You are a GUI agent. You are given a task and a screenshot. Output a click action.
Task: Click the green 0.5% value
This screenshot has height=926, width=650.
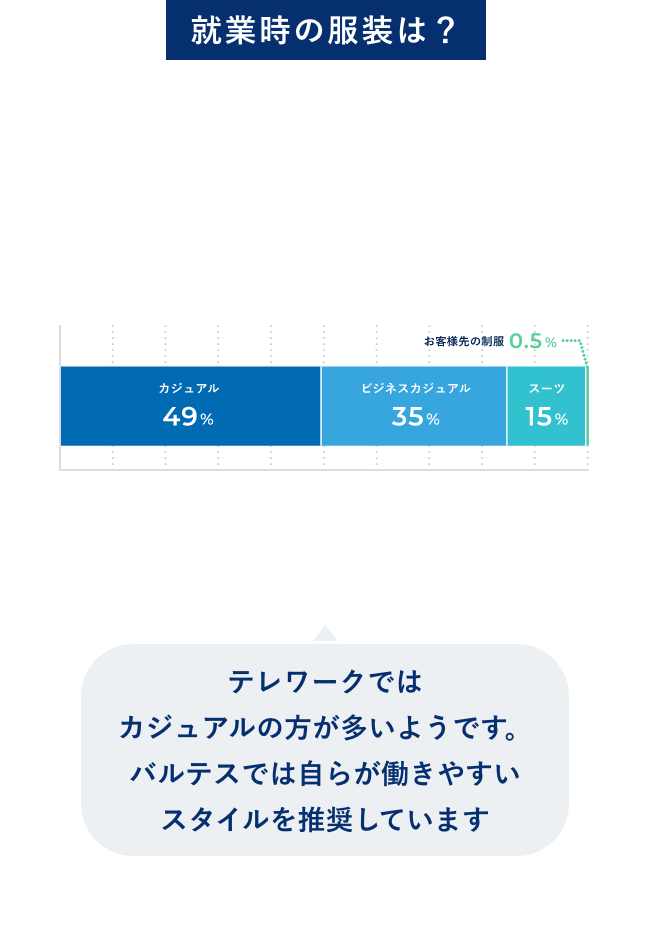pos(532,341)
